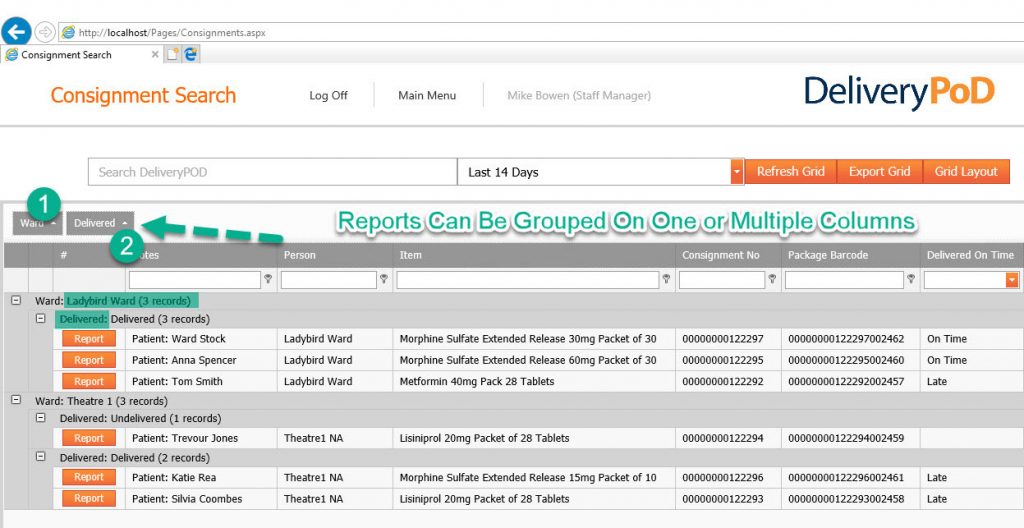Click On Time status in Ward Stock row
This screenshot has width=1024, height=528.
click(x=947, y=338)
